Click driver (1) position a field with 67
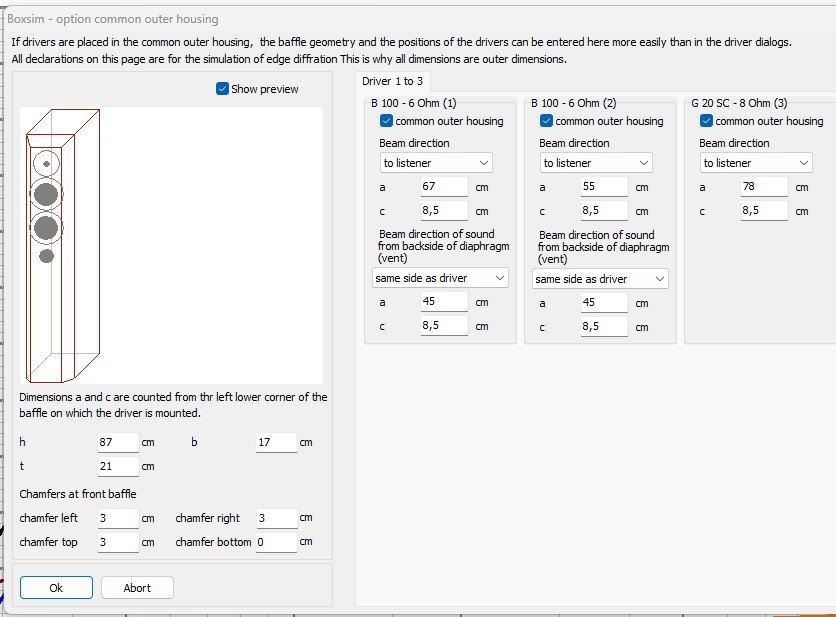This screenshot has height=617, width=836. (444, 187)
